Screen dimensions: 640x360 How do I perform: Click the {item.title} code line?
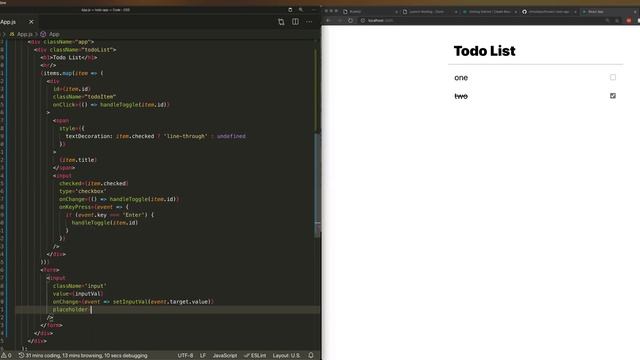78,160
